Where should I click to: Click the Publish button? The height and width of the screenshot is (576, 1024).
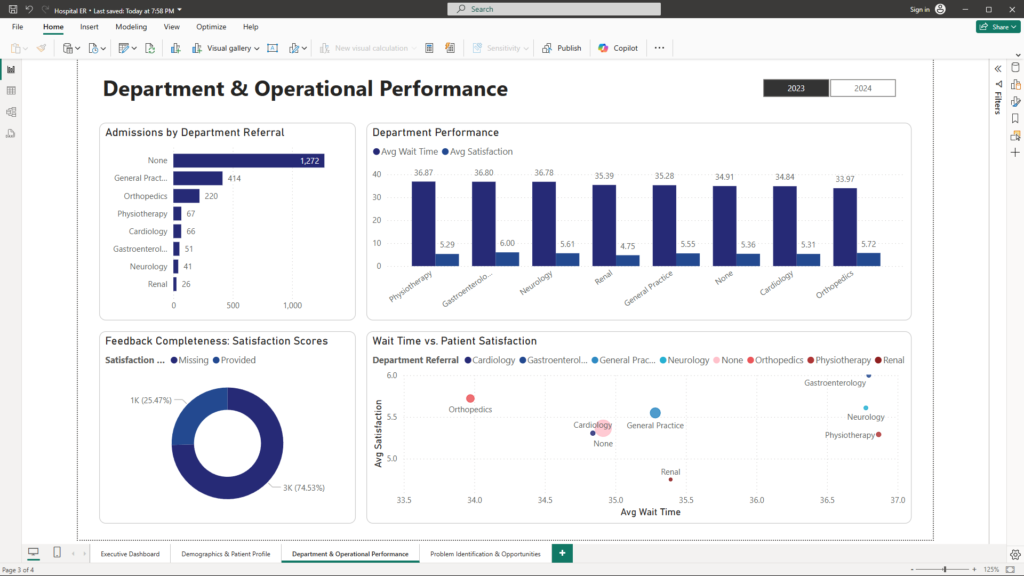click(562, 48)
